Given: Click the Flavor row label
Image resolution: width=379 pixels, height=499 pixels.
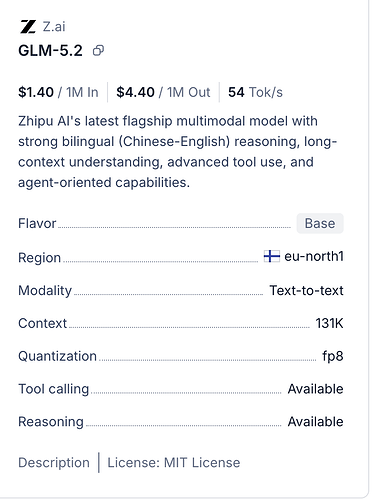Looking at the screenshot, I should coord(37,223).
